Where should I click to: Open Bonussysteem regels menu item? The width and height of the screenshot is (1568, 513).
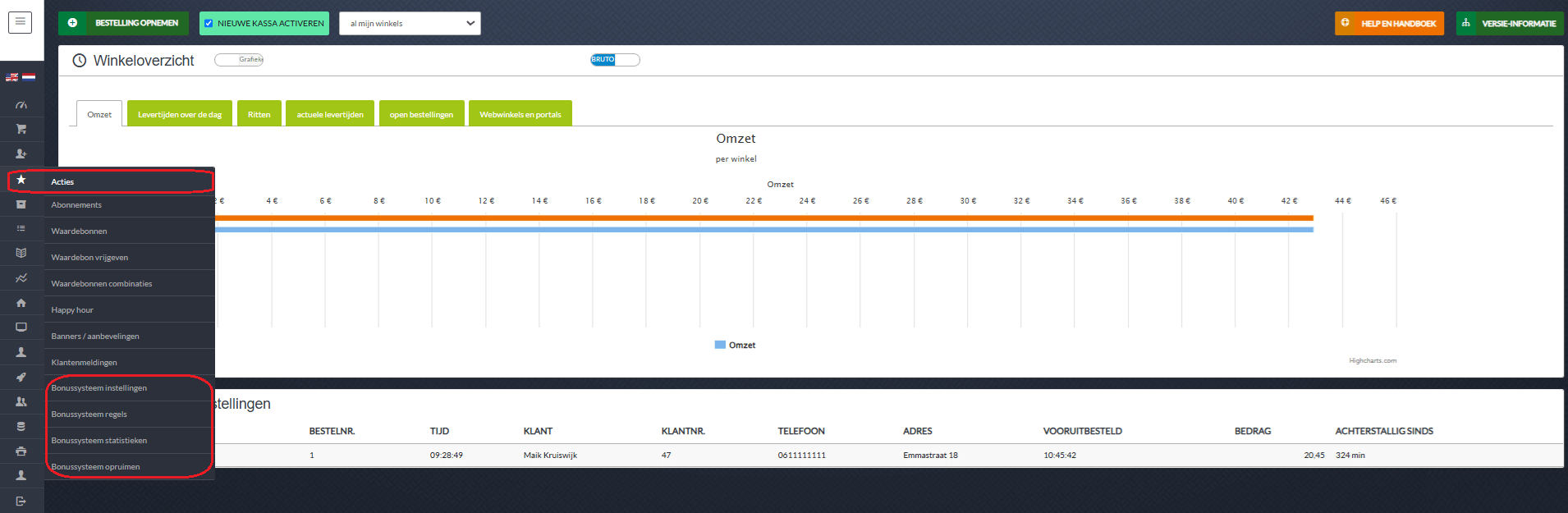(130, 415)
